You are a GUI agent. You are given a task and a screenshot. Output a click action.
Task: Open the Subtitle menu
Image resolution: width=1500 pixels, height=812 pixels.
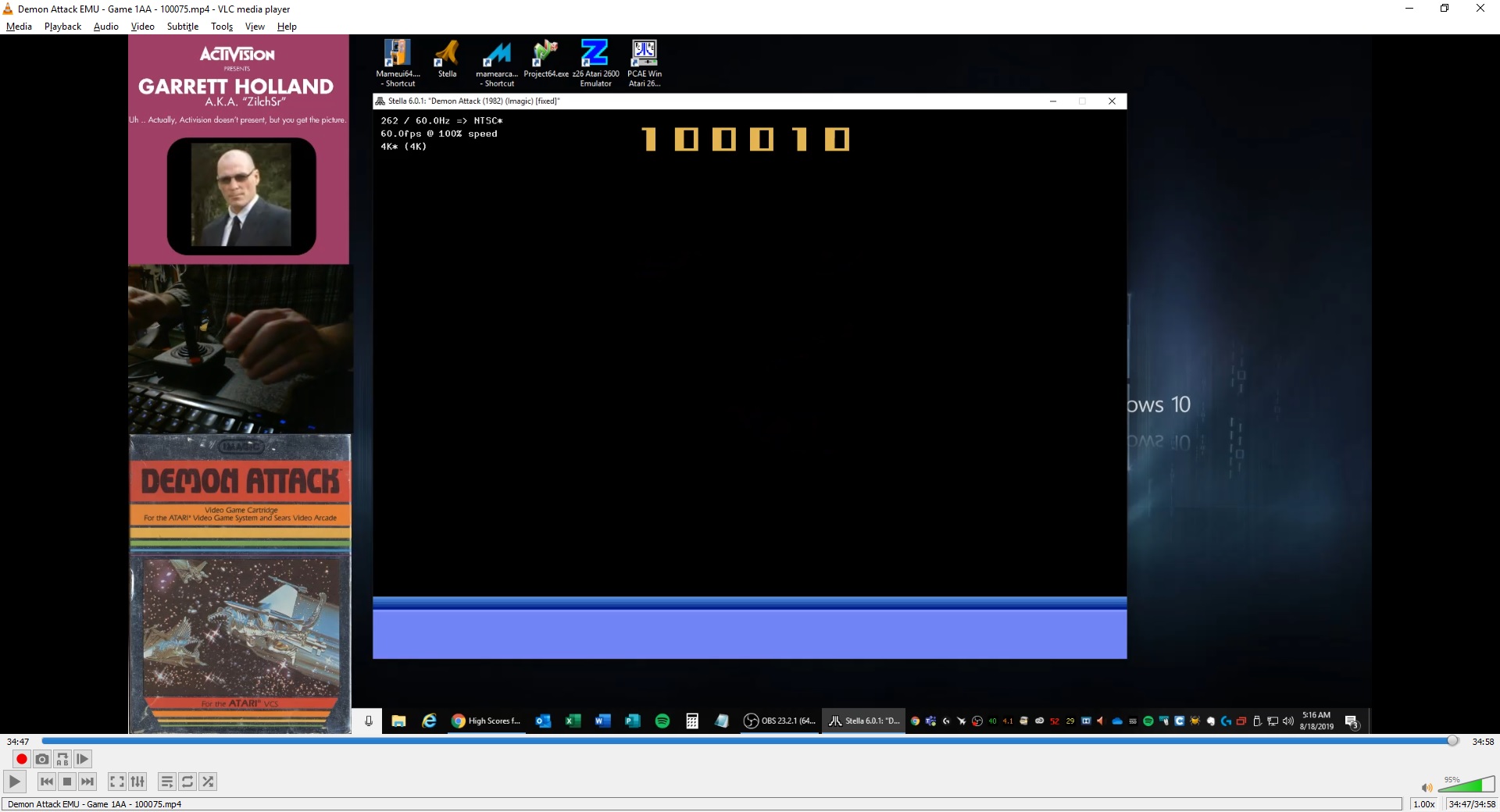pyautogui.click(x=183, y=27)
